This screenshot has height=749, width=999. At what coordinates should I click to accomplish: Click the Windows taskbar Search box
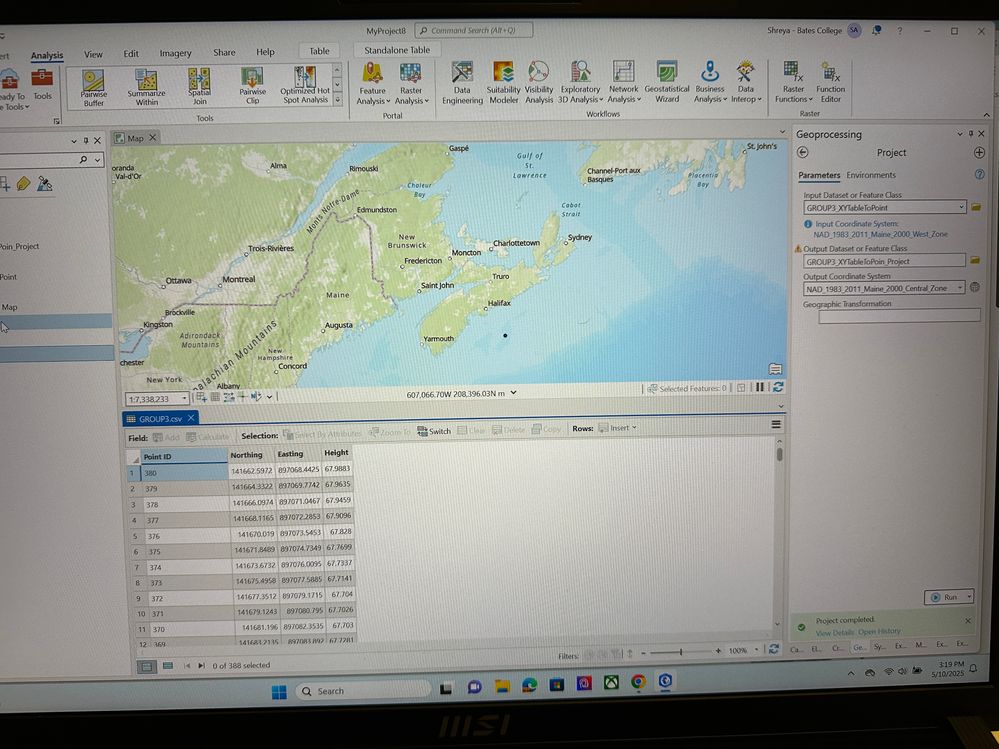pos(363,690)
